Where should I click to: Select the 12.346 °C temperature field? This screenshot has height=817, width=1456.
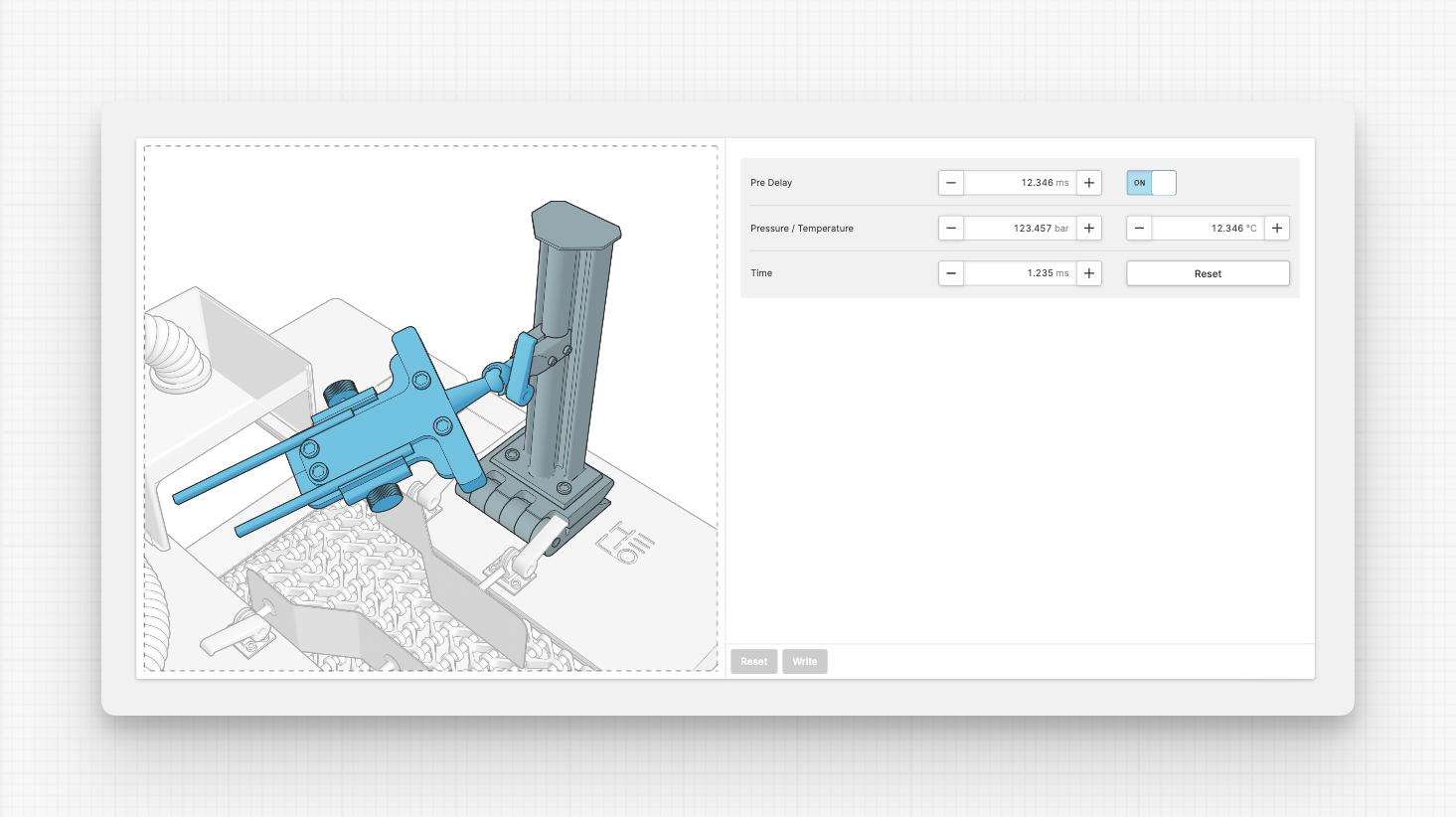(1208, 229)
